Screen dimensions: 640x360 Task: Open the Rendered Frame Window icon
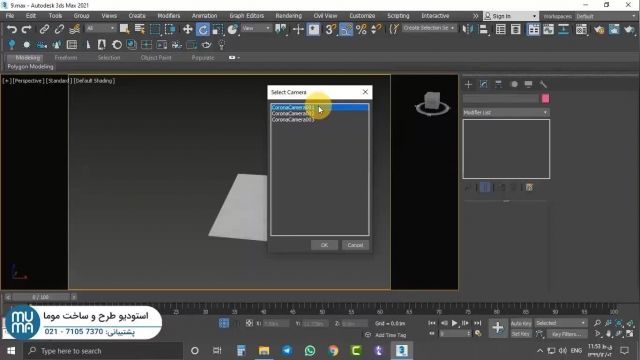[614, 29]
